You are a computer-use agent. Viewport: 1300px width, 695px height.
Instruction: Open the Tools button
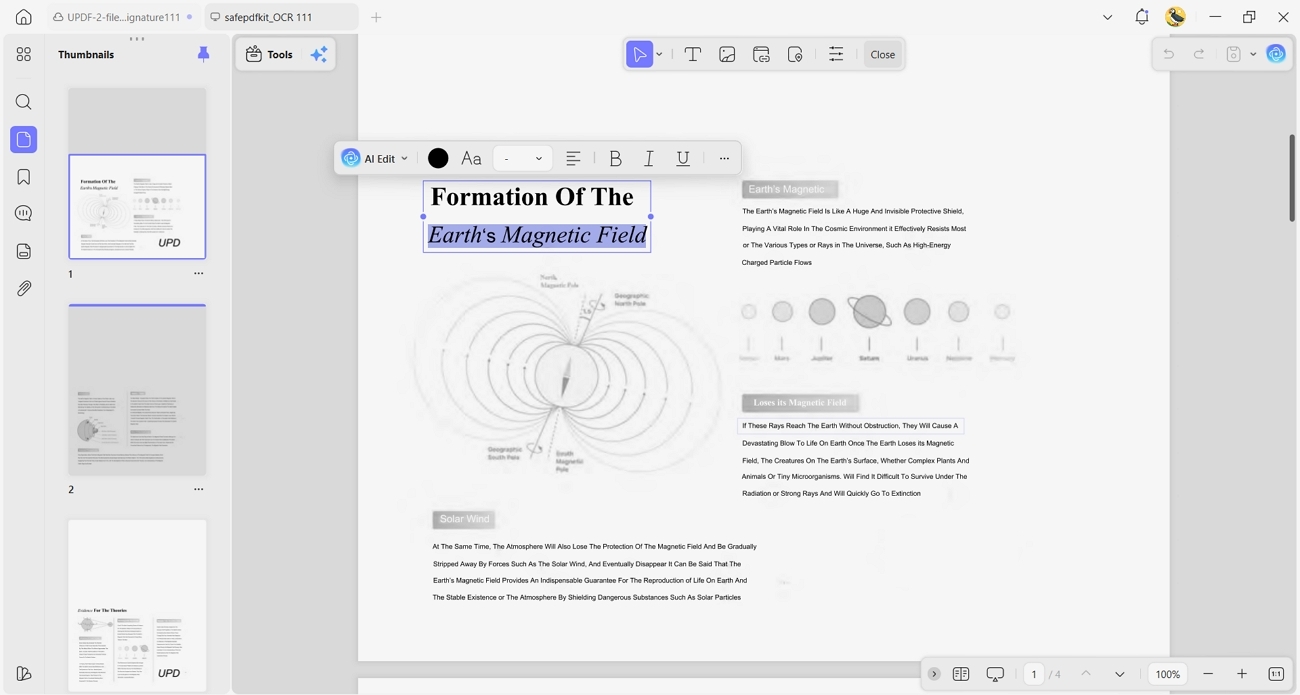[270, 55]
